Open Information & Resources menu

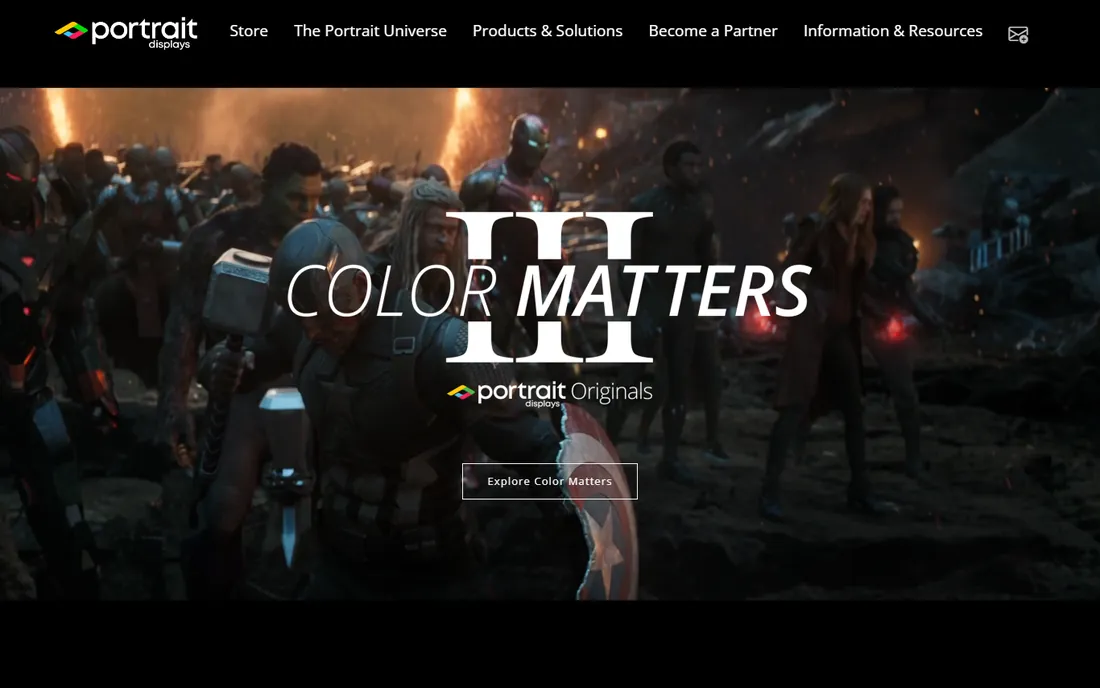(x=892, y=31)
